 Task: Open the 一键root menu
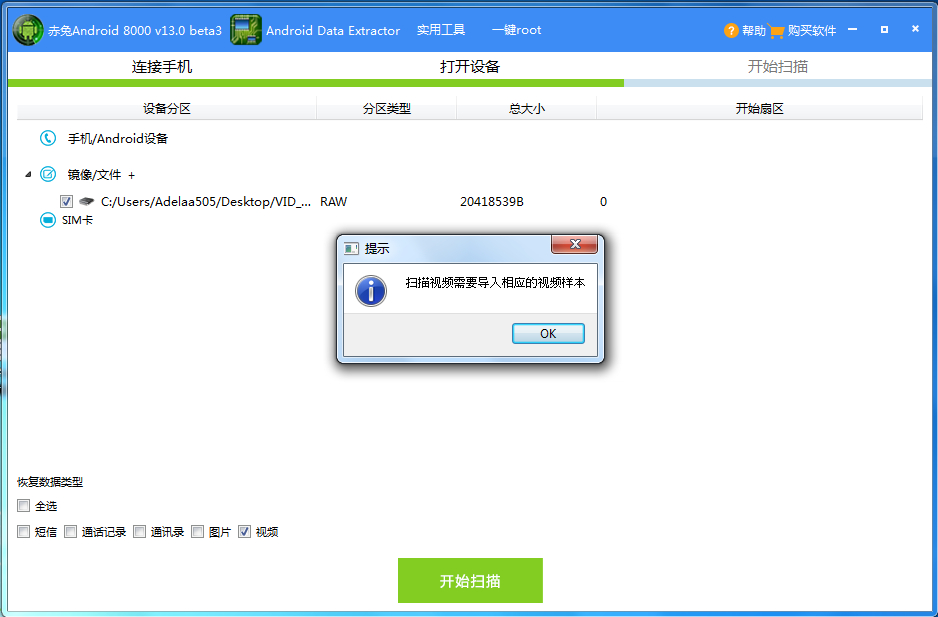point(516,30)
